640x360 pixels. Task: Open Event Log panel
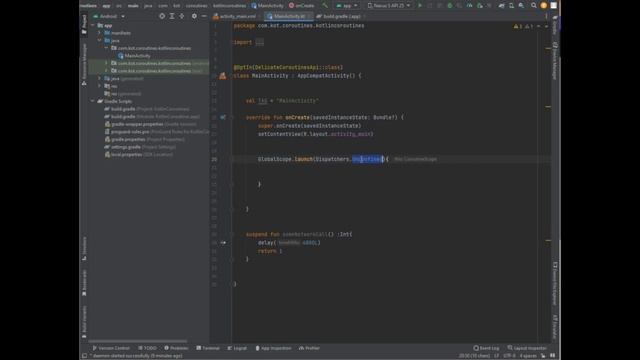point(486,348)
